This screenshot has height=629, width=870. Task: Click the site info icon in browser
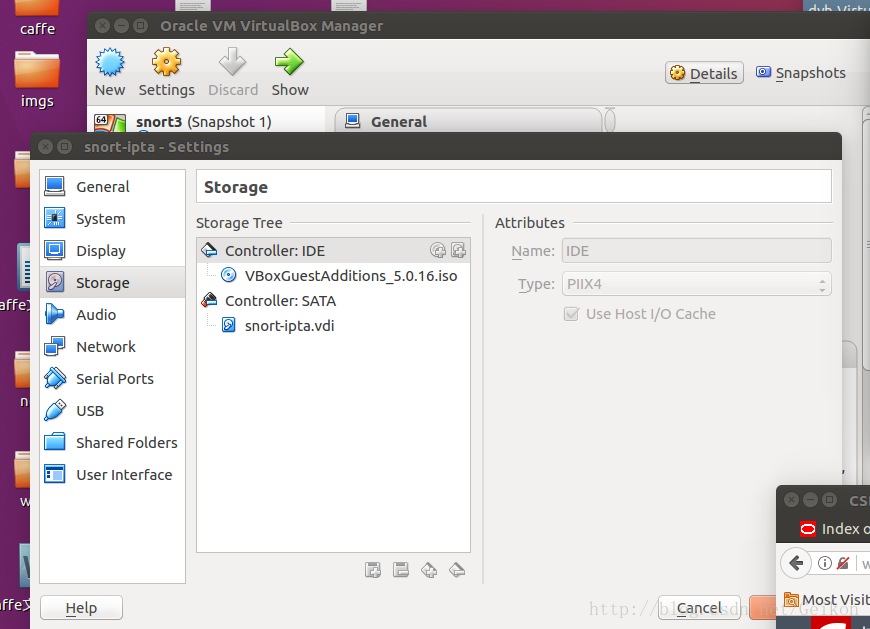tap(825, 563)
